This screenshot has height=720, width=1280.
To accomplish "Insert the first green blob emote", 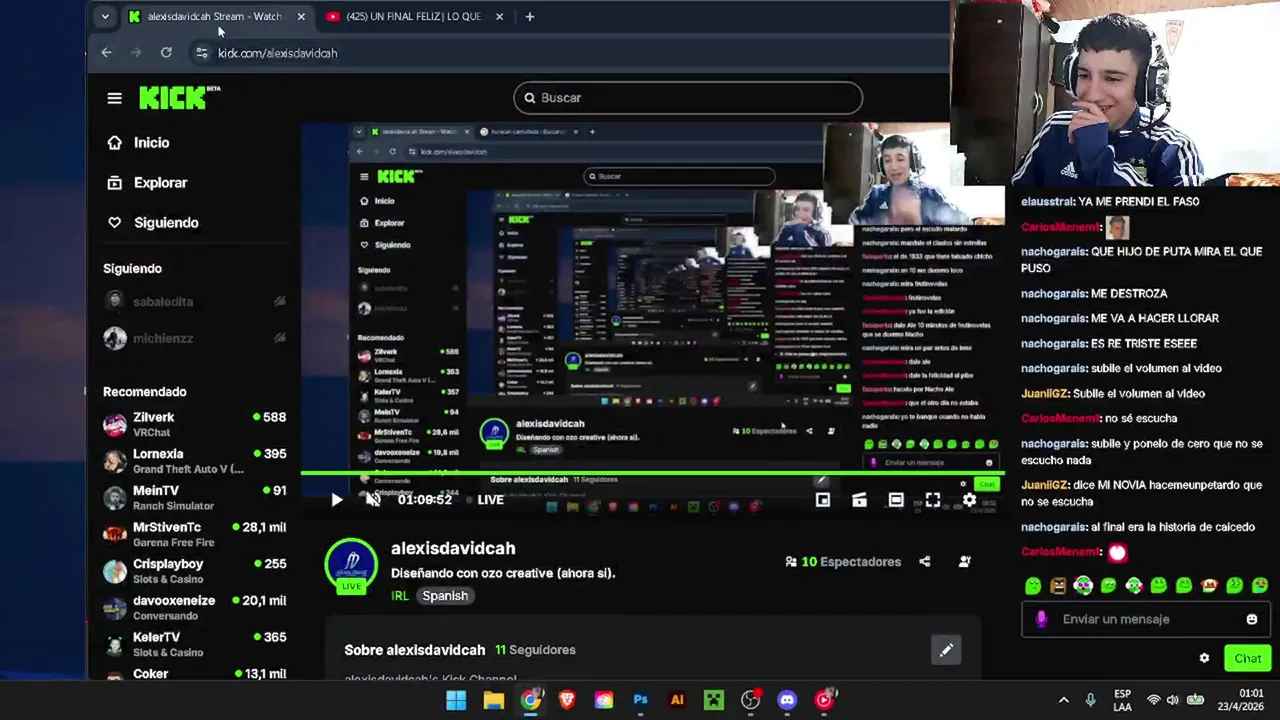I will [x=1033, y=586].
